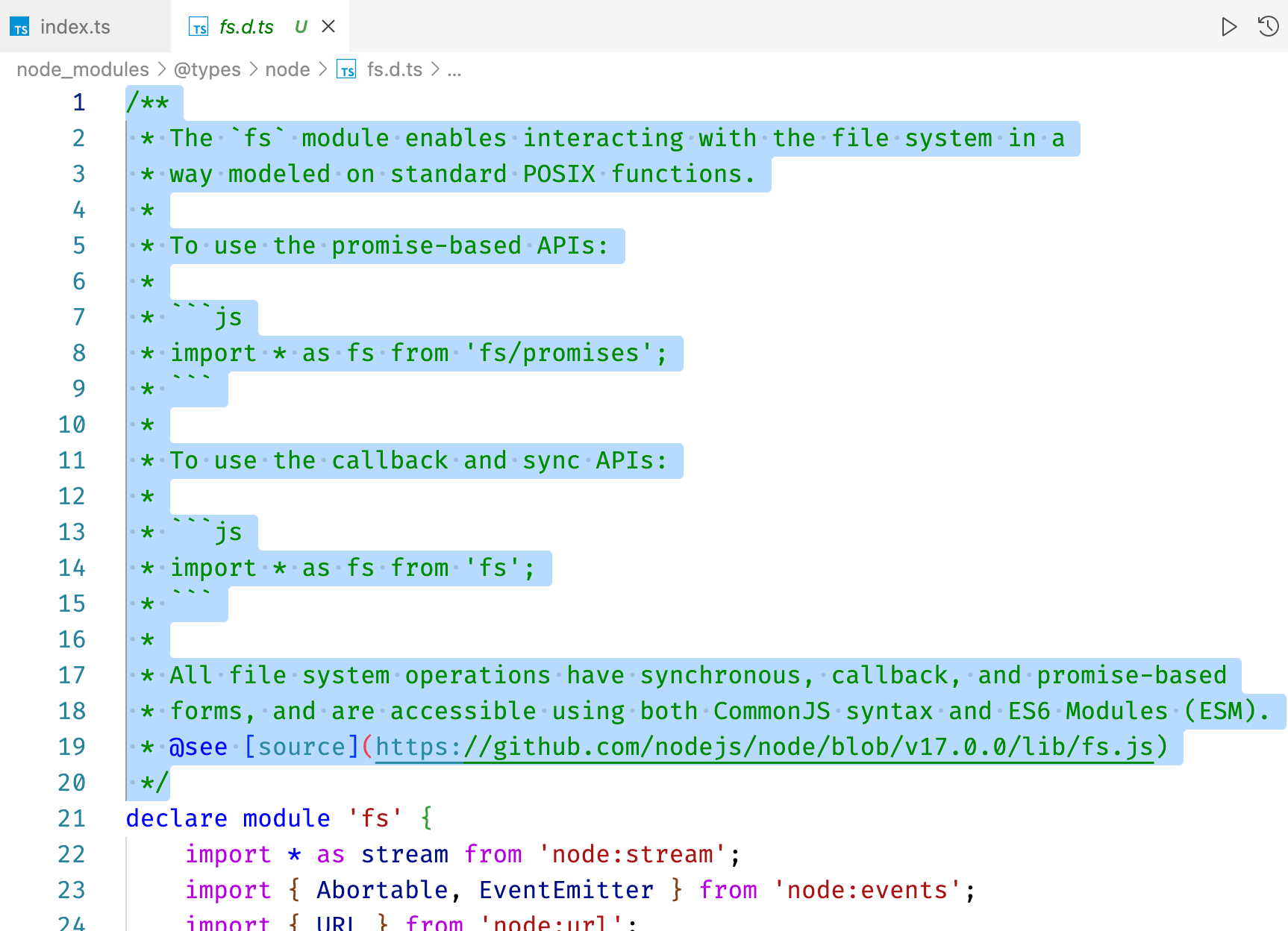
Task: Click 'interacting' word on line 2
Action: click(x=603, y=138)
